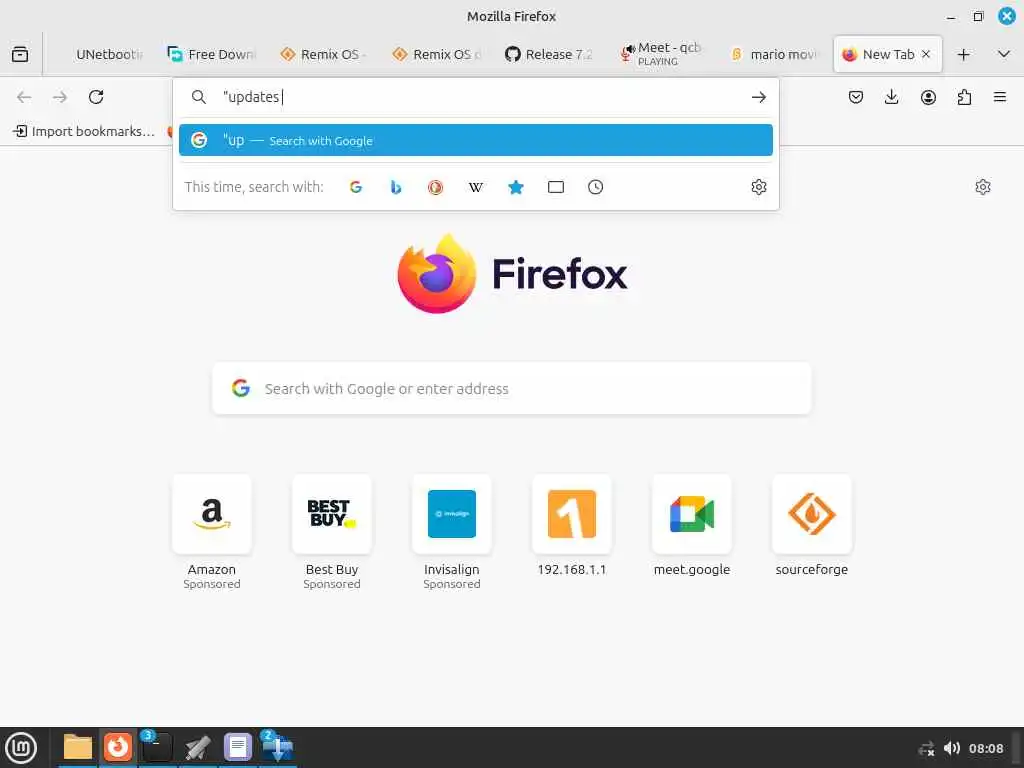
Task: Open the volume control tray icon
Action: [952, 748]
